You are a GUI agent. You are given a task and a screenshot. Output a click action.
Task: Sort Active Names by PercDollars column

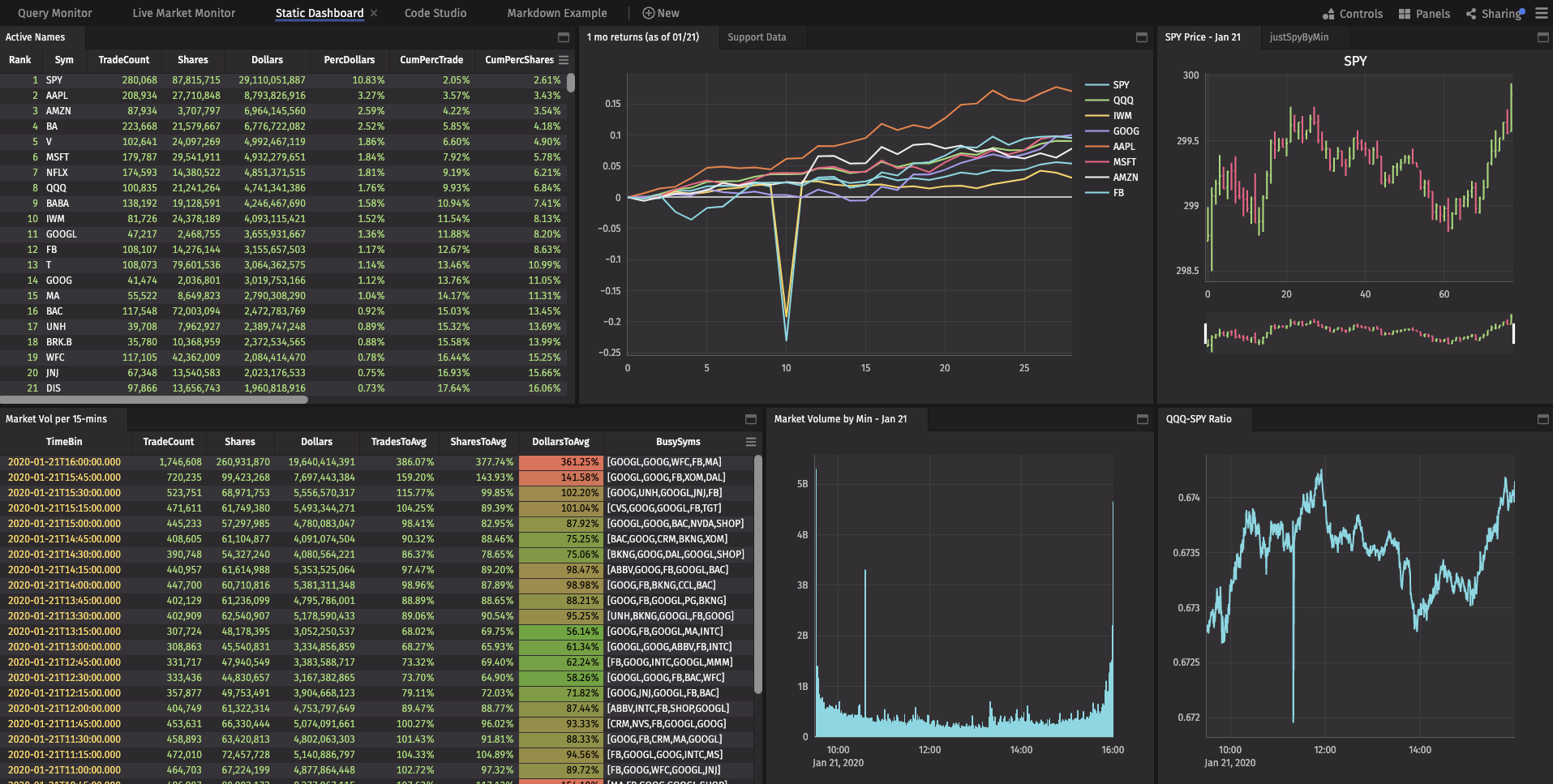coord(349,60)
